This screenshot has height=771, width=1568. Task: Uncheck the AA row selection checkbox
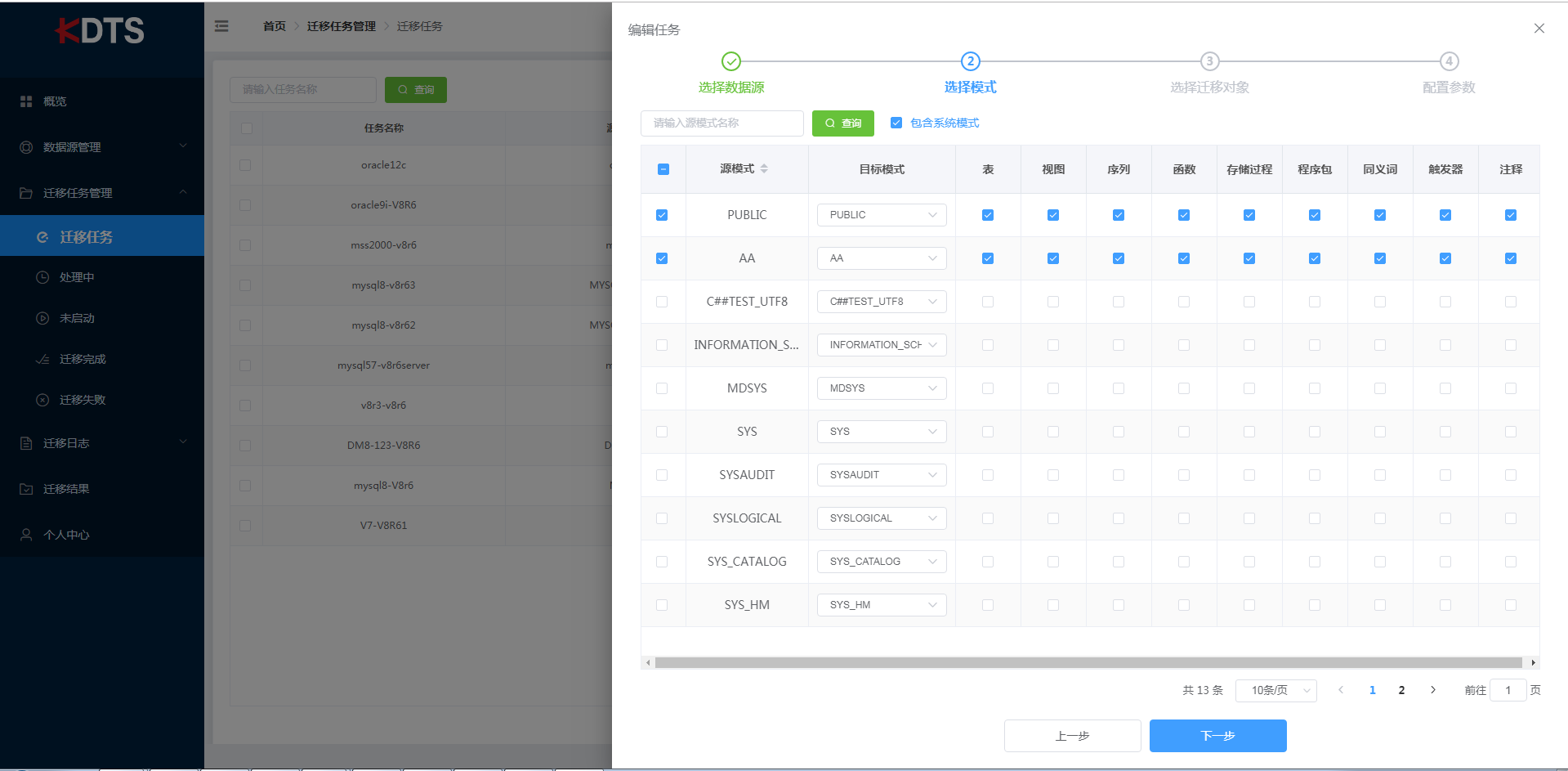coord(662,258)
